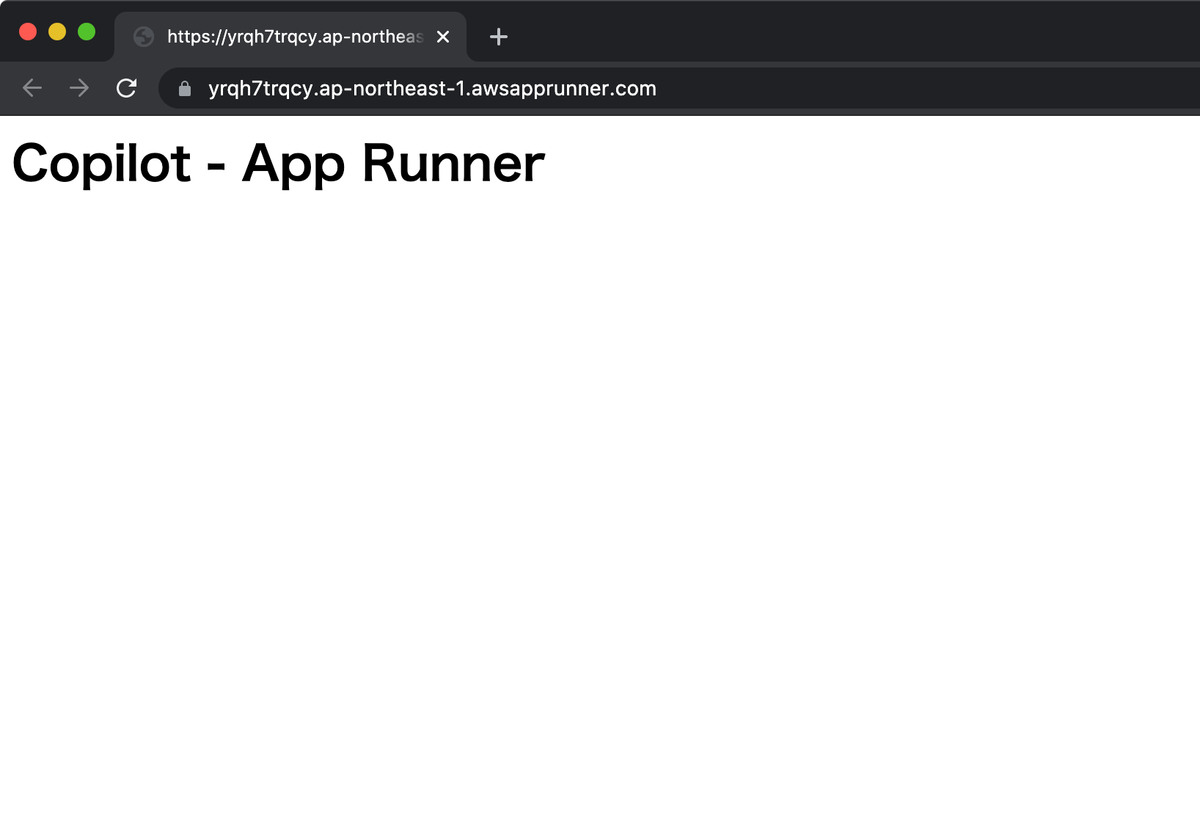Click the Copilot - App Runner heading
The width and height of the screenshot is (1200, 821).
coord(278,162)
